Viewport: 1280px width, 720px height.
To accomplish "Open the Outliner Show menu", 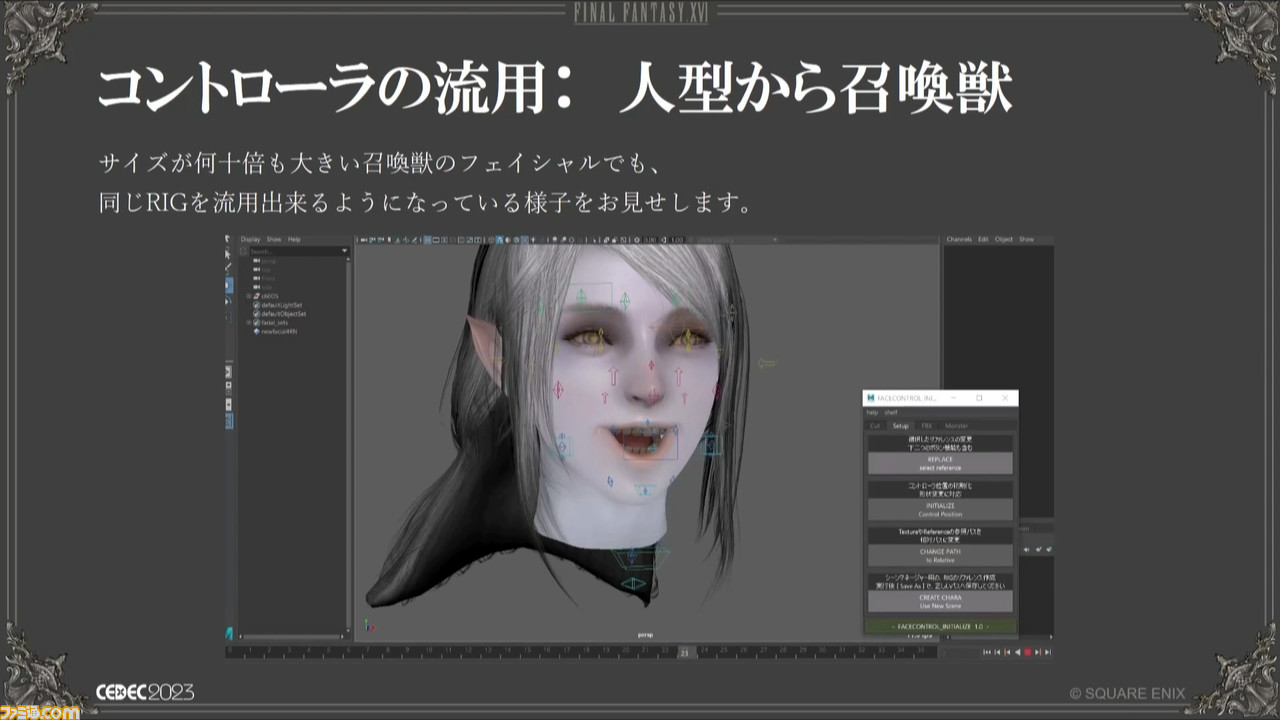I will 274,240.
